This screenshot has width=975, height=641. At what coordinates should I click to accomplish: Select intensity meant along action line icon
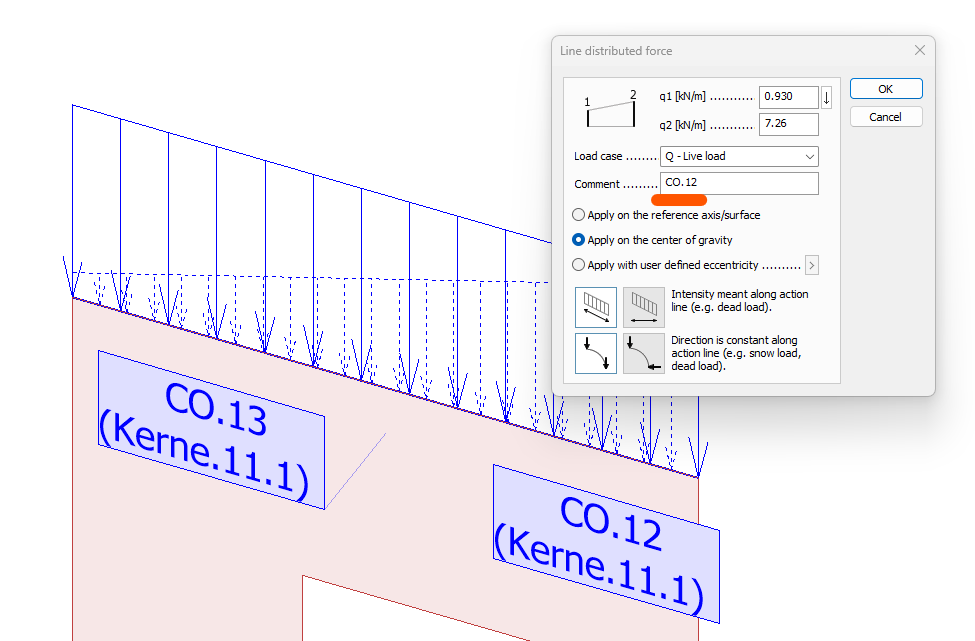coord(596,307)
